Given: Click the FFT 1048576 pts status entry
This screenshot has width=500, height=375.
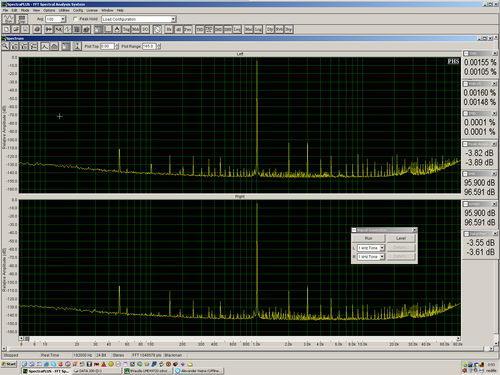Looking at the screenshot, I should [147, 355].
